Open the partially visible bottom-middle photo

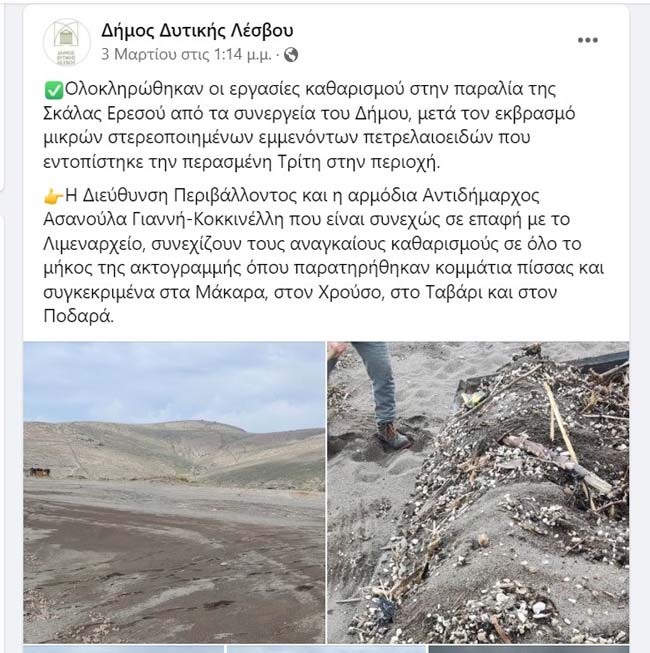[326, 649]
